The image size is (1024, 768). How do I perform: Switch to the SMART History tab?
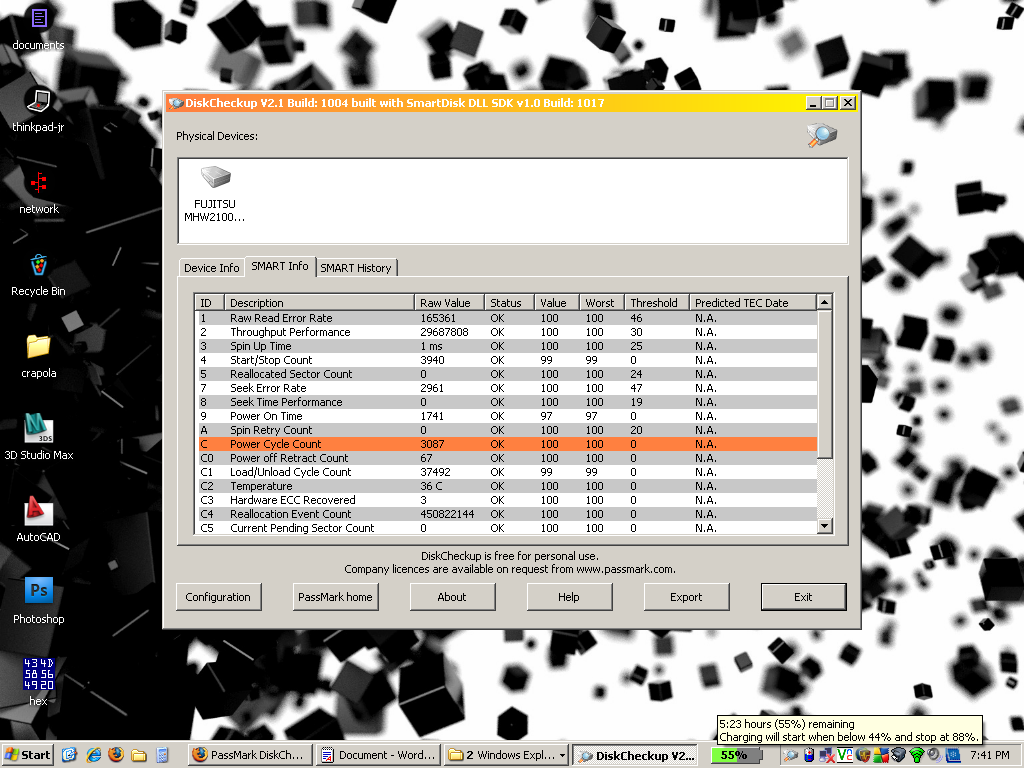coord(356,268)
